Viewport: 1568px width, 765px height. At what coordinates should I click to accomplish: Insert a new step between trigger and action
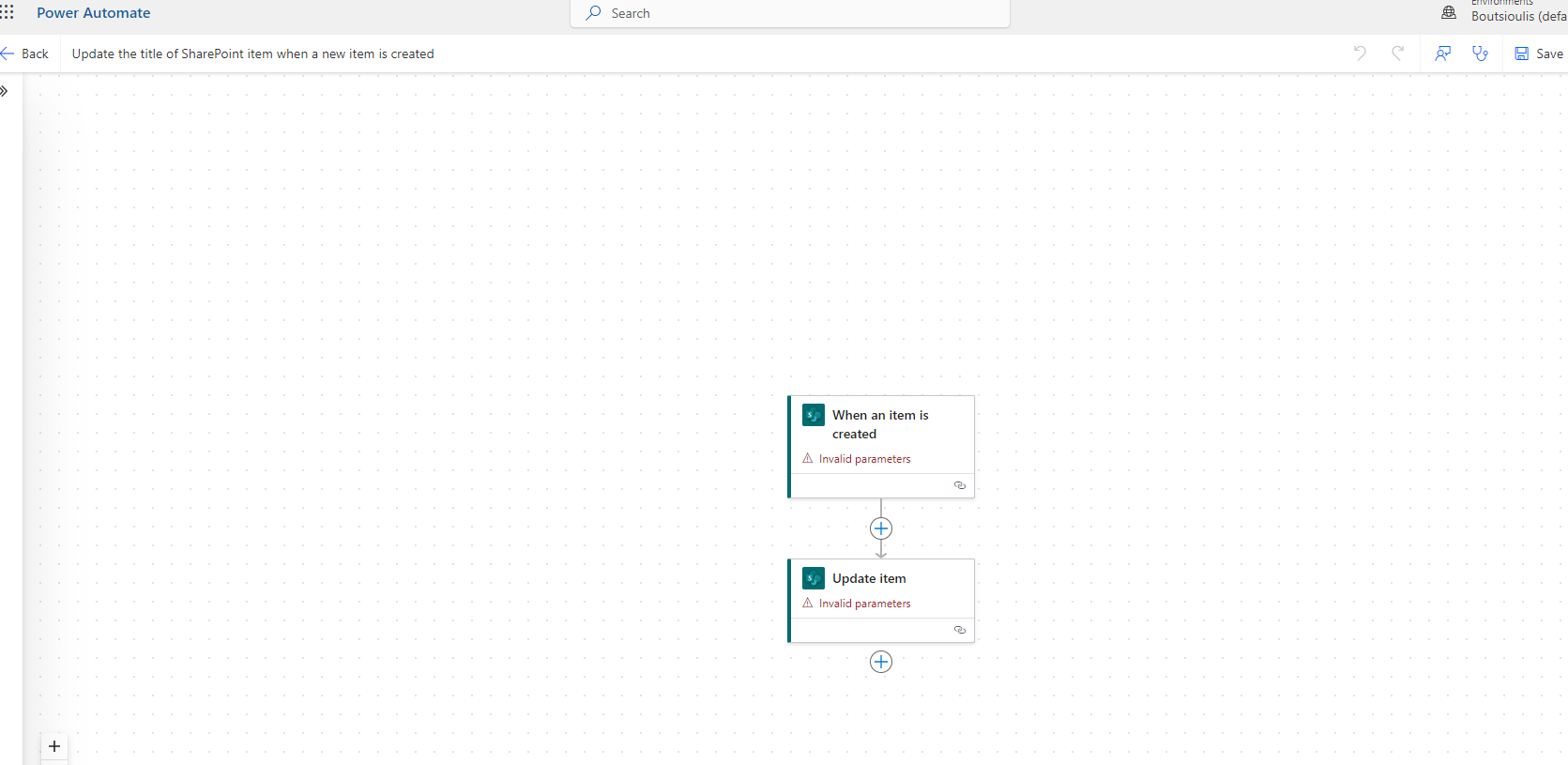coord(881,528)
